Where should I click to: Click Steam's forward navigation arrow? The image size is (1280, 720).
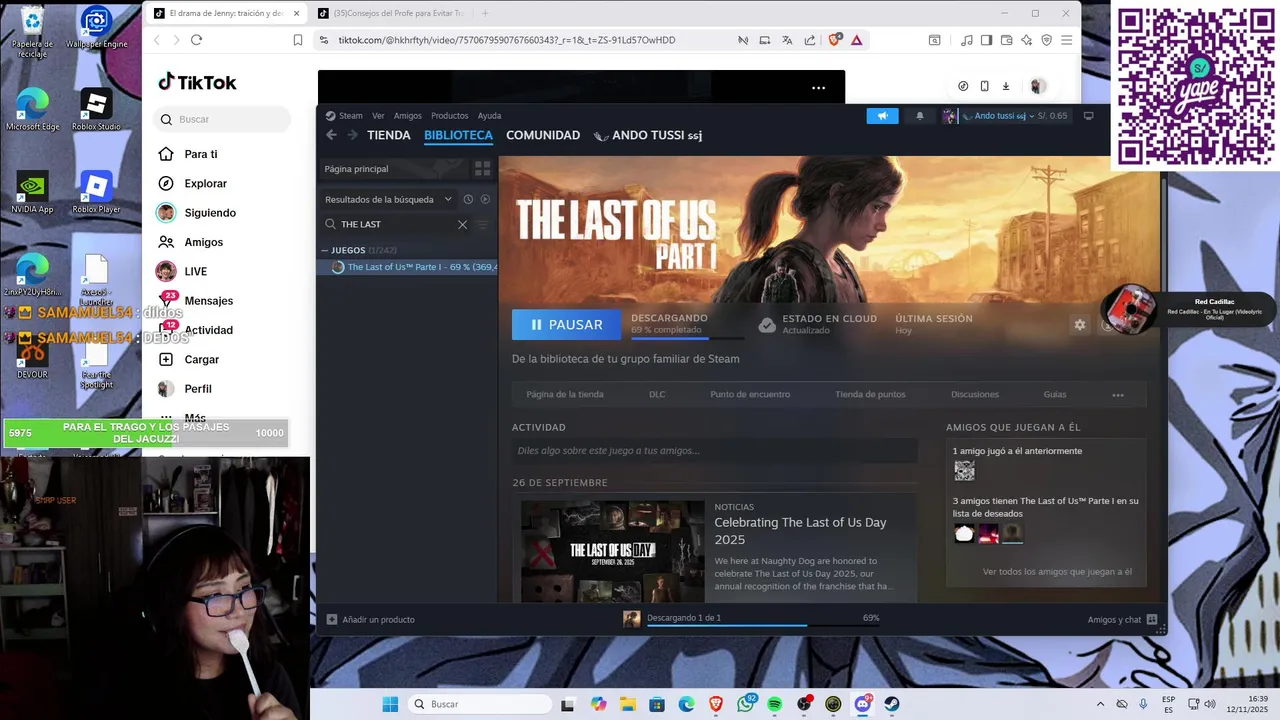coord(352,135)
